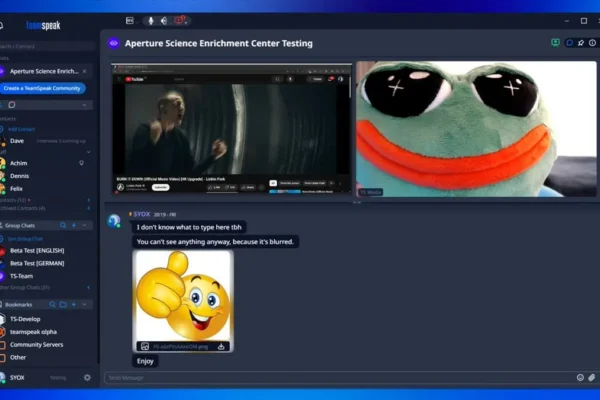
Task: Add a new group chat with plus
Action: (73, 226)
